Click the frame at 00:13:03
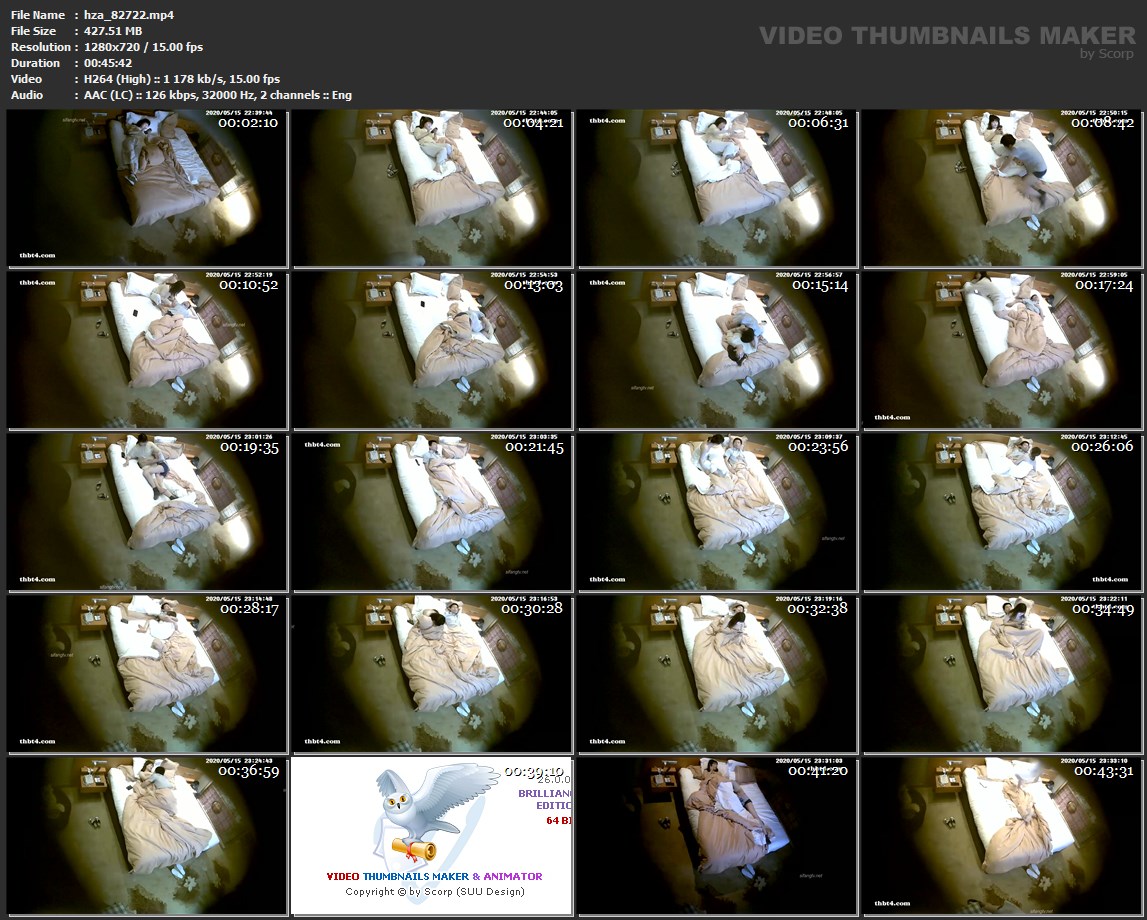1147x920 pixels. (x=432, y=350)
